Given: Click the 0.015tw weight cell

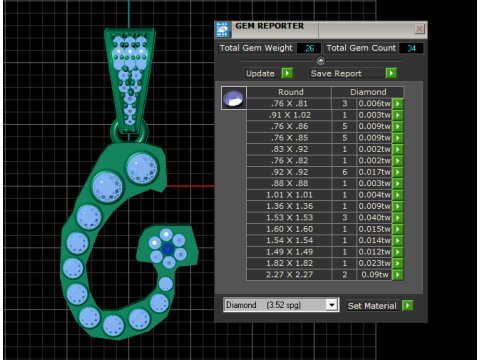Looking at the screenshot, I should point(374,229).
